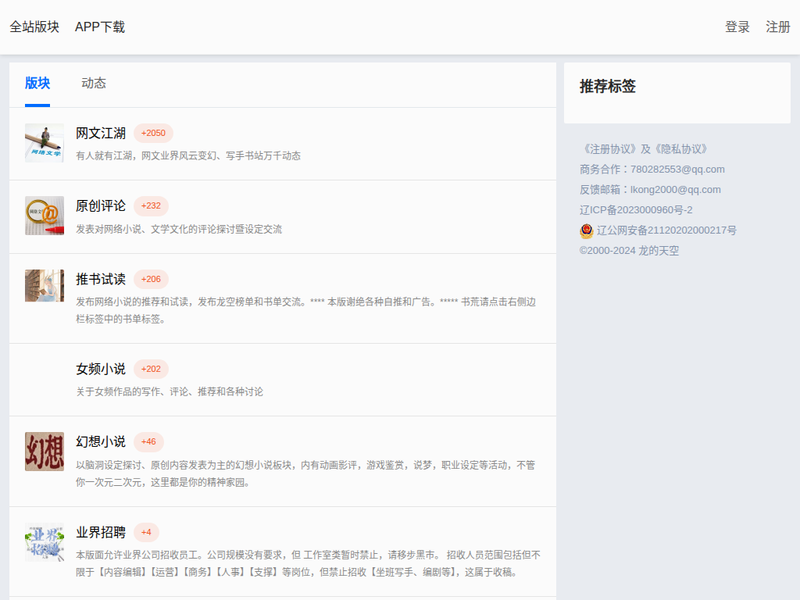The width and height of the screenshot is (800, 600).
Task: Go to APP下载 in the top bar
Action: (x=100, y=27)
